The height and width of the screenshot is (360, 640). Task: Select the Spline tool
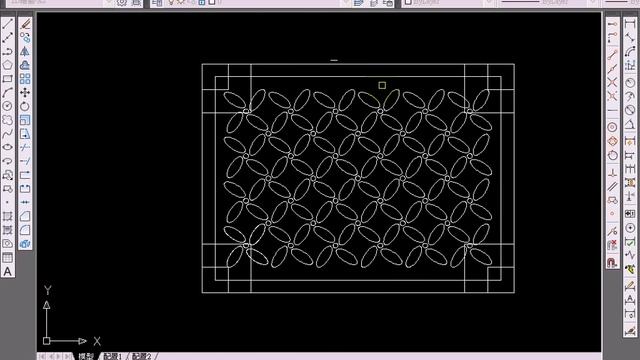(x=7, y=133)
